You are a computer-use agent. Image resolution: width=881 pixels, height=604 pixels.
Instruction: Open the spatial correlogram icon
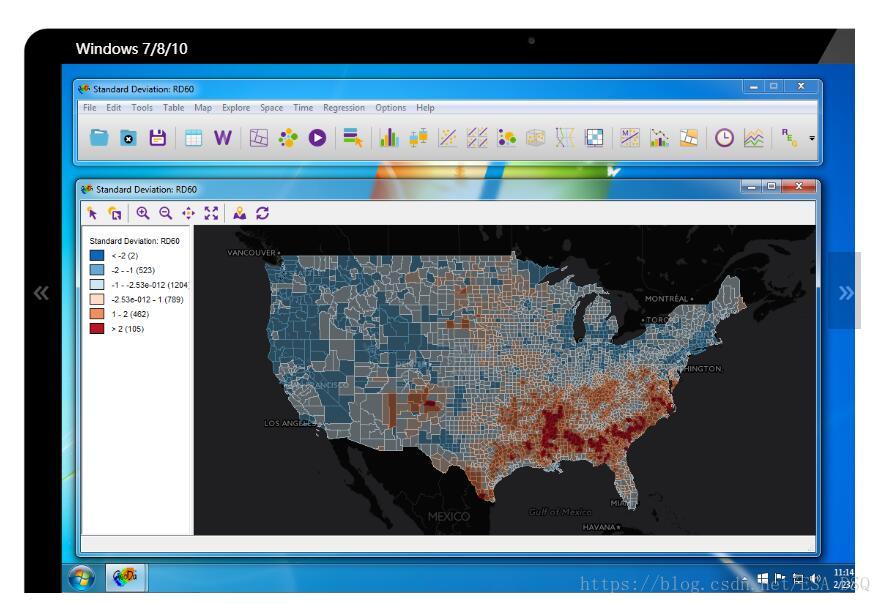click(x=659, y=137)
